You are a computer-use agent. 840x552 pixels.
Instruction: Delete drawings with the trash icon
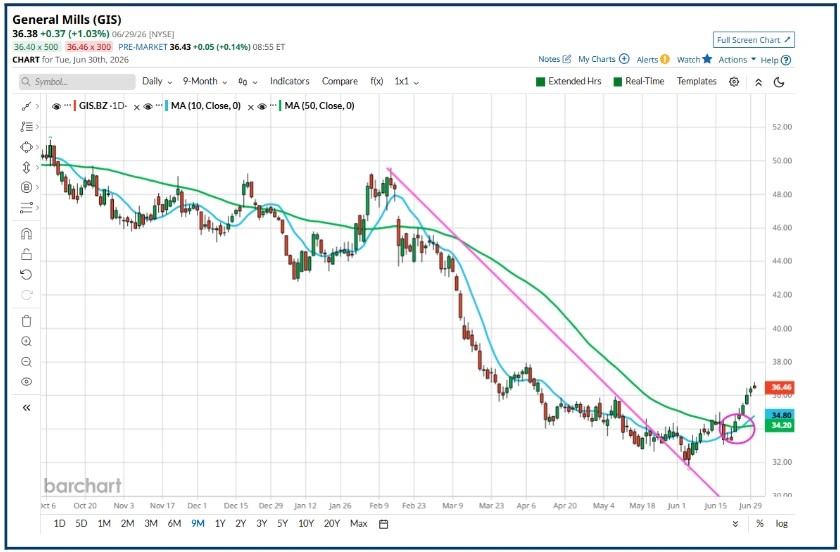(26, 321)
